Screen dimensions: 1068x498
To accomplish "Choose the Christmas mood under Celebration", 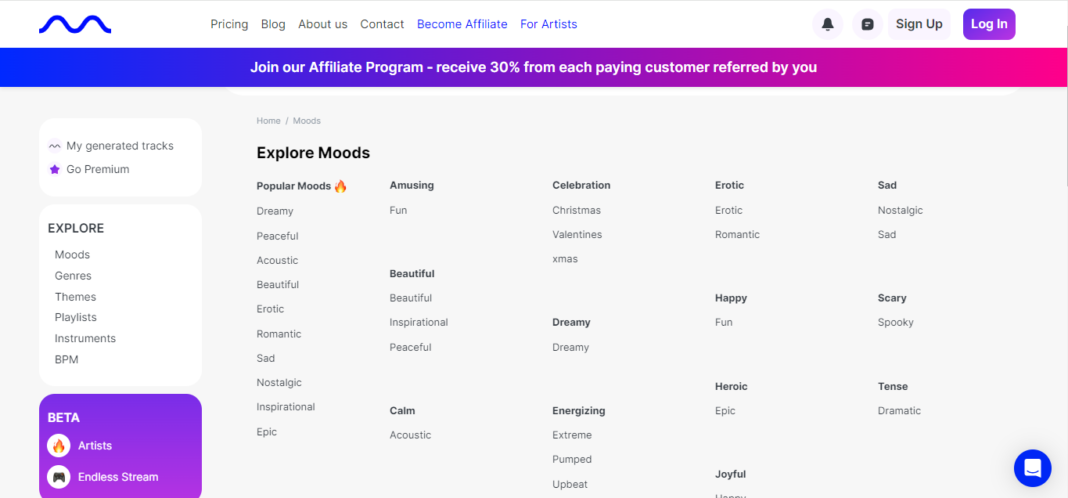I will coord(576,210).
